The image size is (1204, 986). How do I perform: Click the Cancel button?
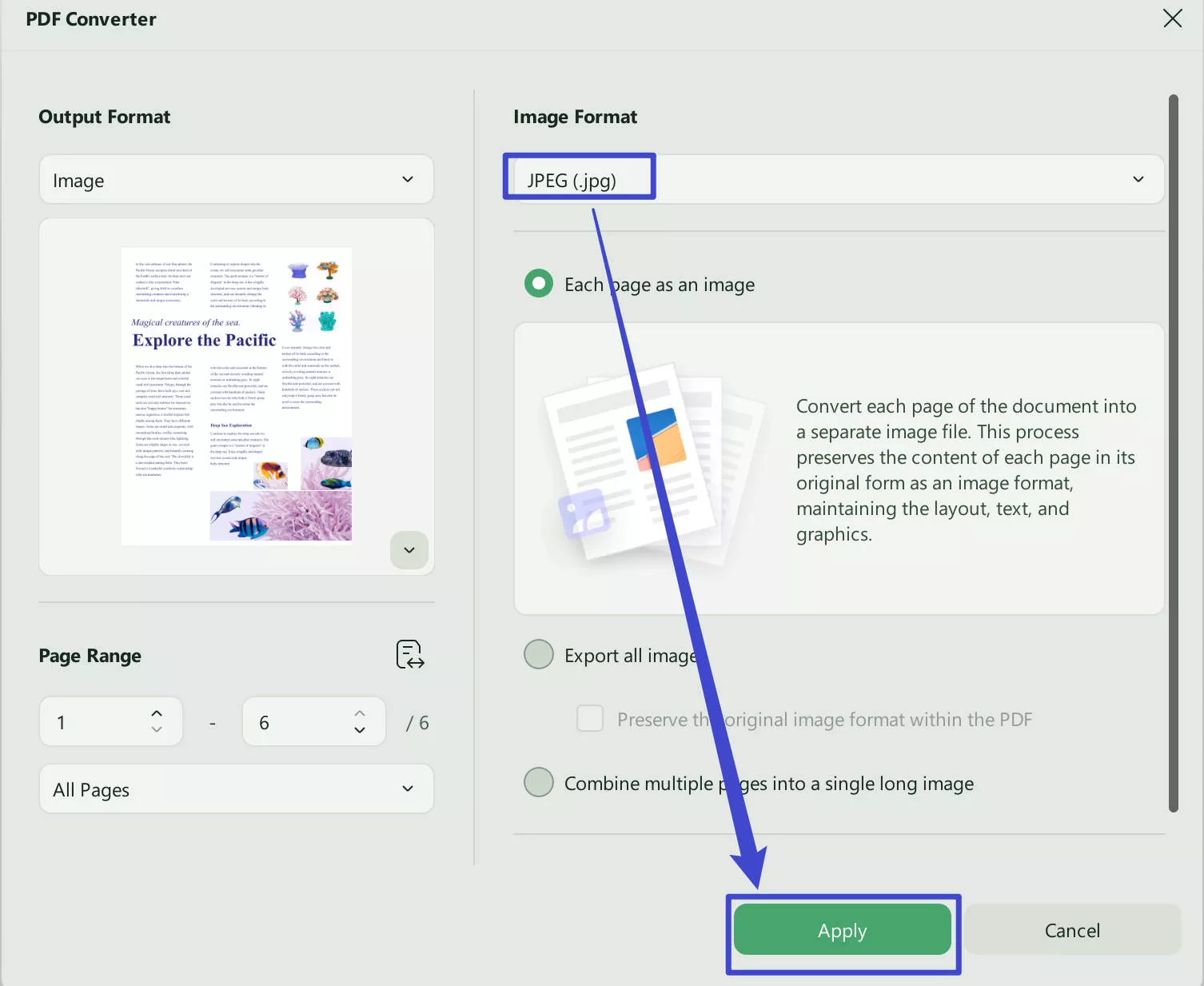pos(1072,930)
